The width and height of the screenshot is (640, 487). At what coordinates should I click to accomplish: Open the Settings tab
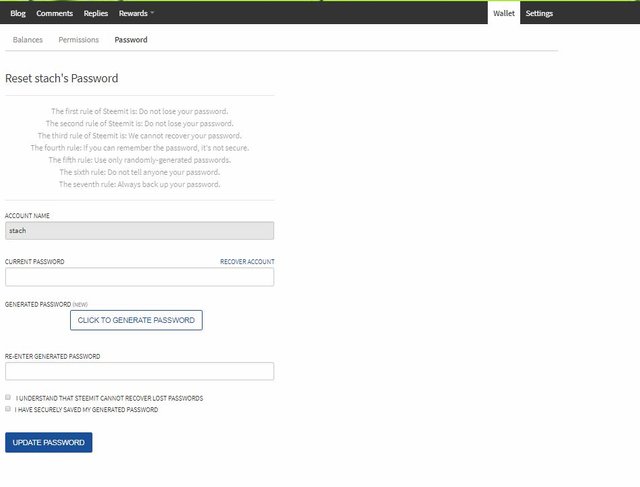click(x=539, y=13)
